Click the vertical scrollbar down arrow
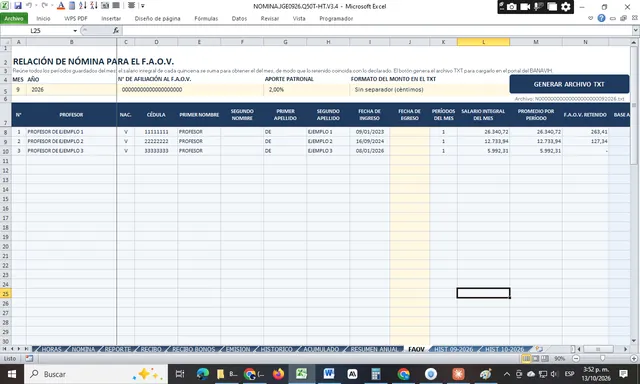Viewport: 640px width, 384px height. coord(634,341)
